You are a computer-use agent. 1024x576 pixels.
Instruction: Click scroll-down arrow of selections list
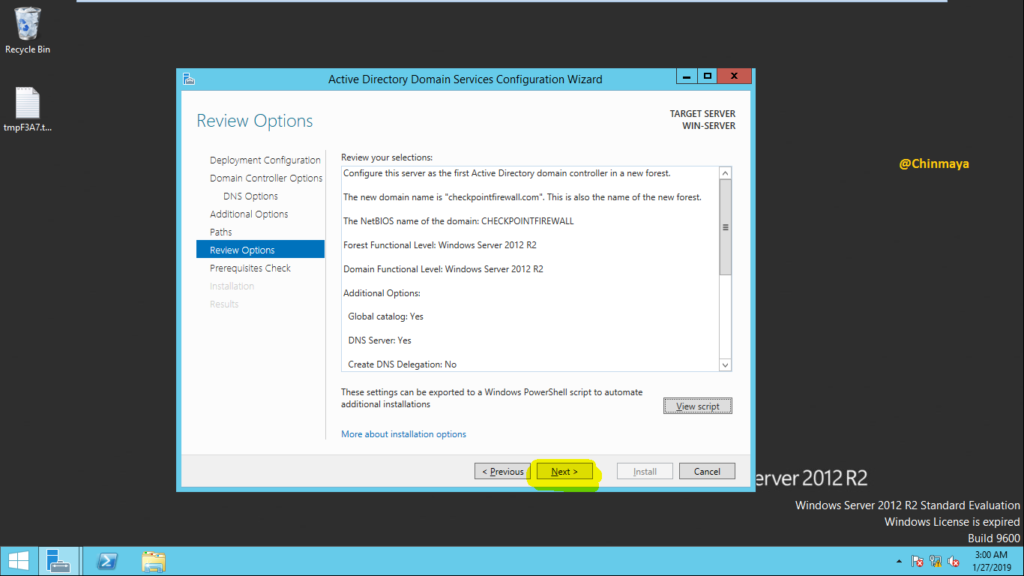[x=725, y=365]
